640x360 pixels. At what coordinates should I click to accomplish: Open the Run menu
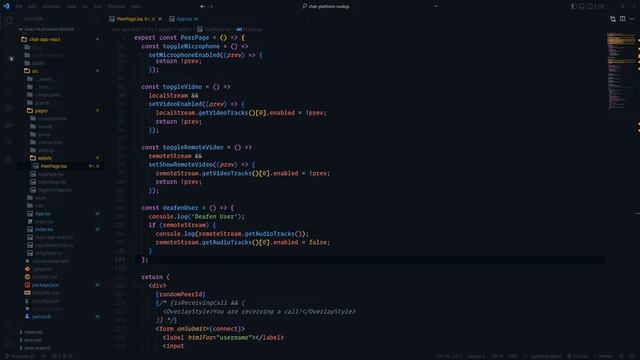click(x=98, y=7)
